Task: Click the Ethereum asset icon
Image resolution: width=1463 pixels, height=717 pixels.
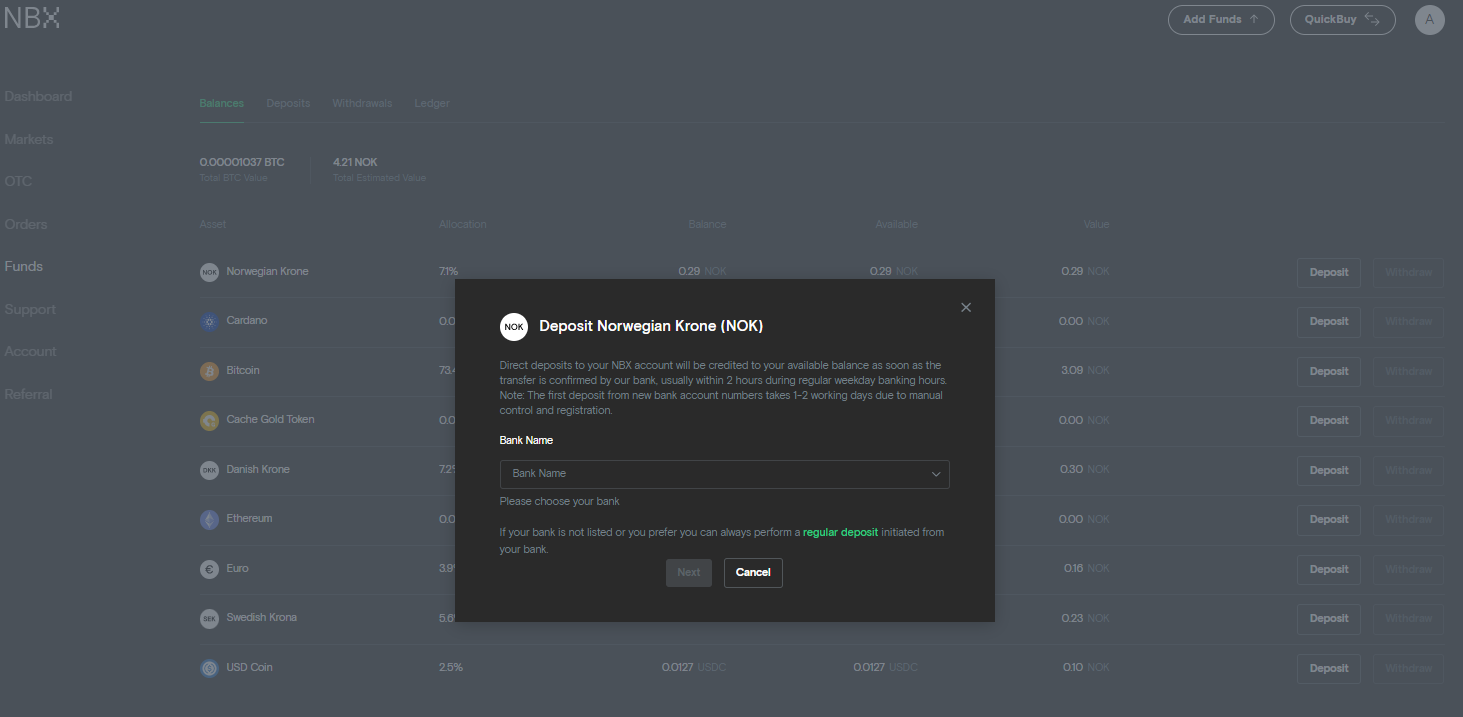Action: coord(209,519)
